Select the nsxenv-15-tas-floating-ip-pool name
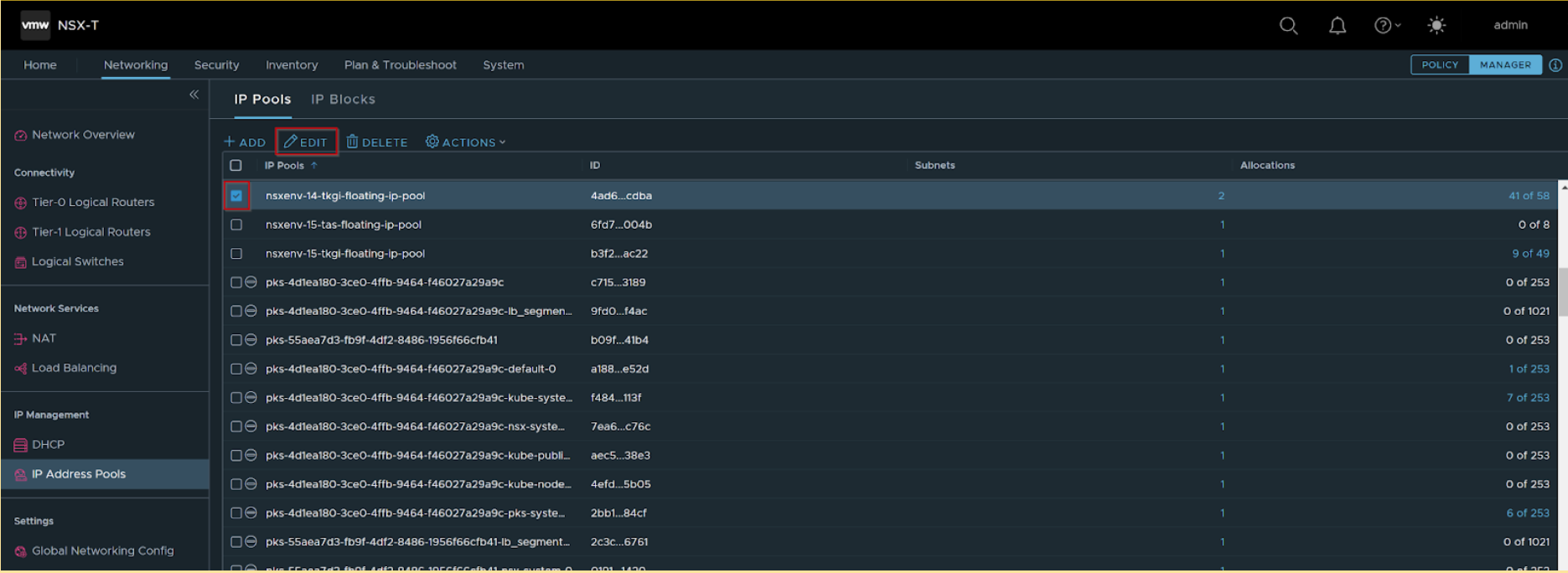 click(x=344, y=225)
